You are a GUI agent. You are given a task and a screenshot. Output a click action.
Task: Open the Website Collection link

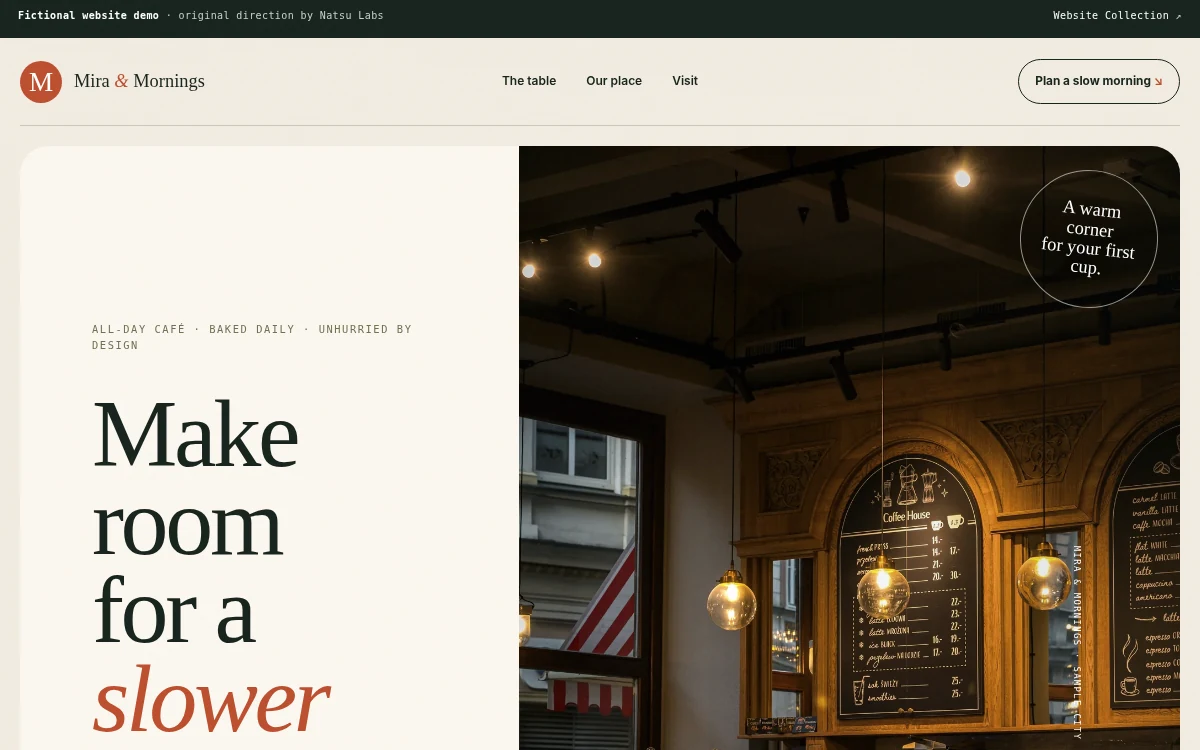pos(1117,15)
